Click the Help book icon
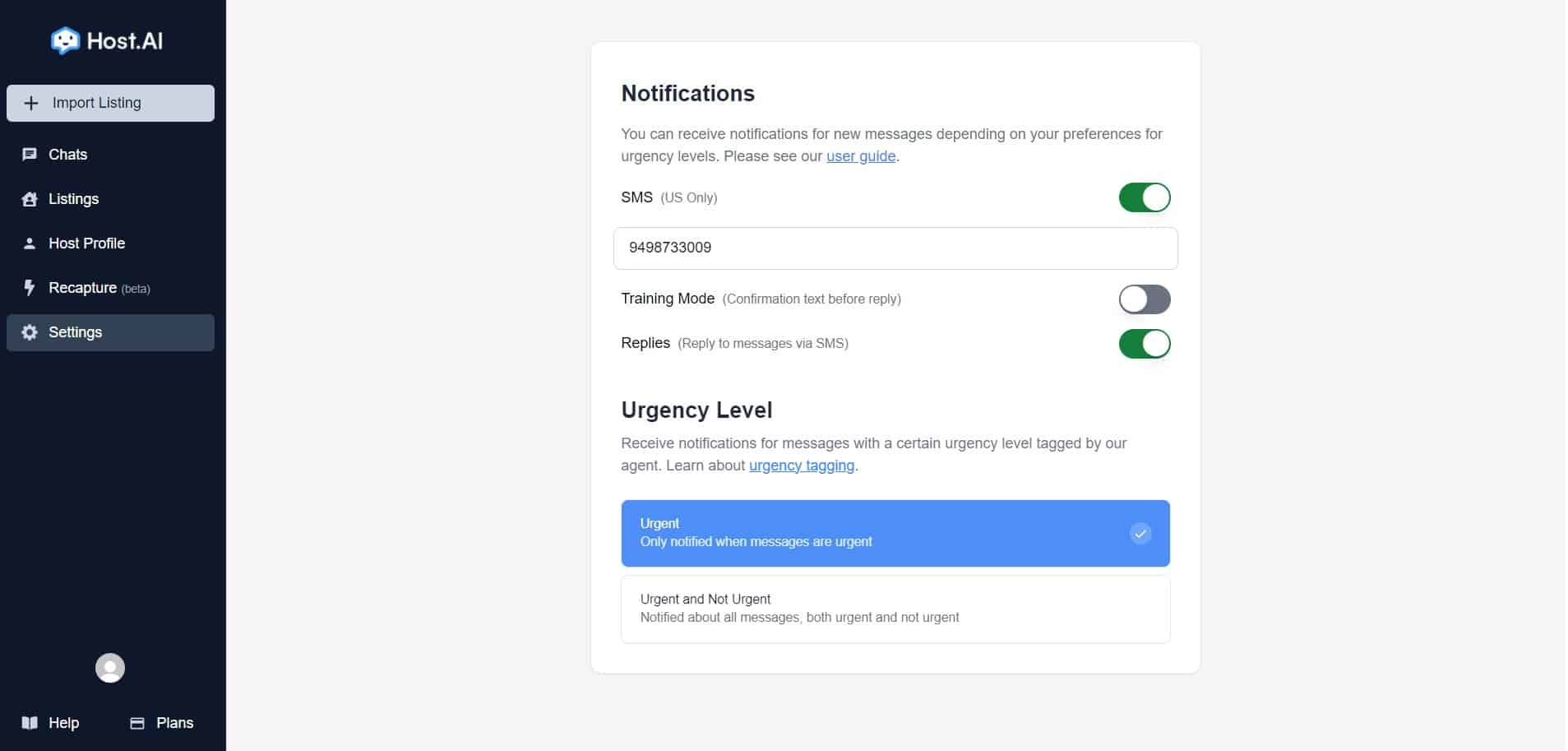 [x=30, y=723]
